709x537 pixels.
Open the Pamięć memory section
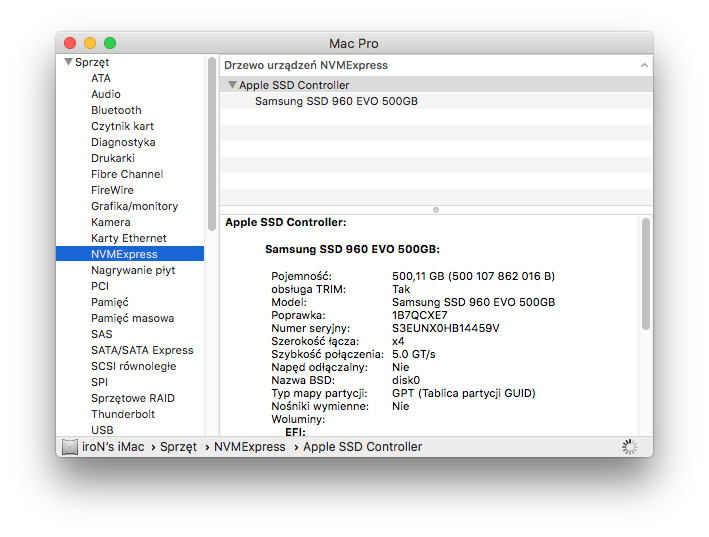(x=110, y=302)
